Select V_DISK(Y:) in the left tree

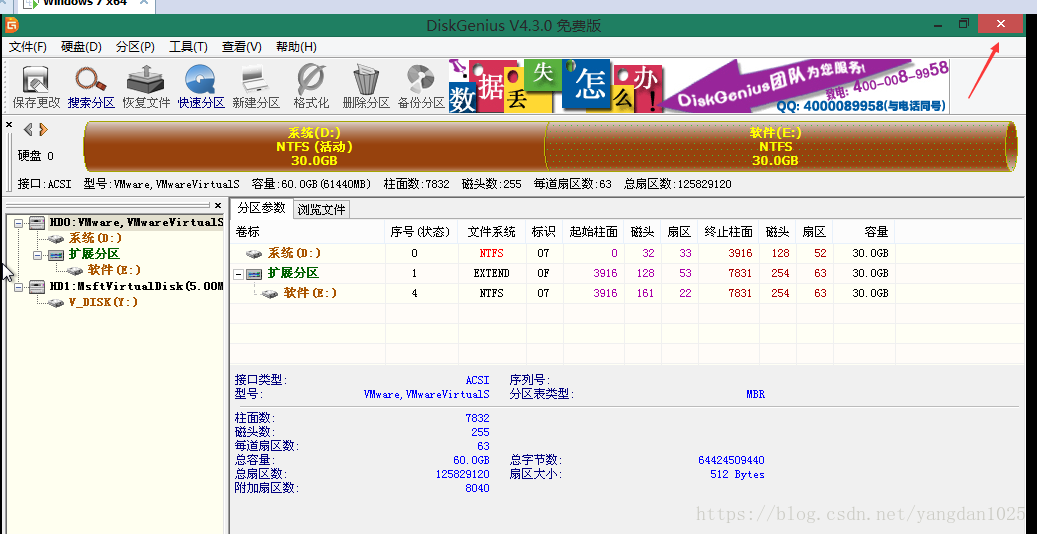pyautogui.click(x=103, y=302)
